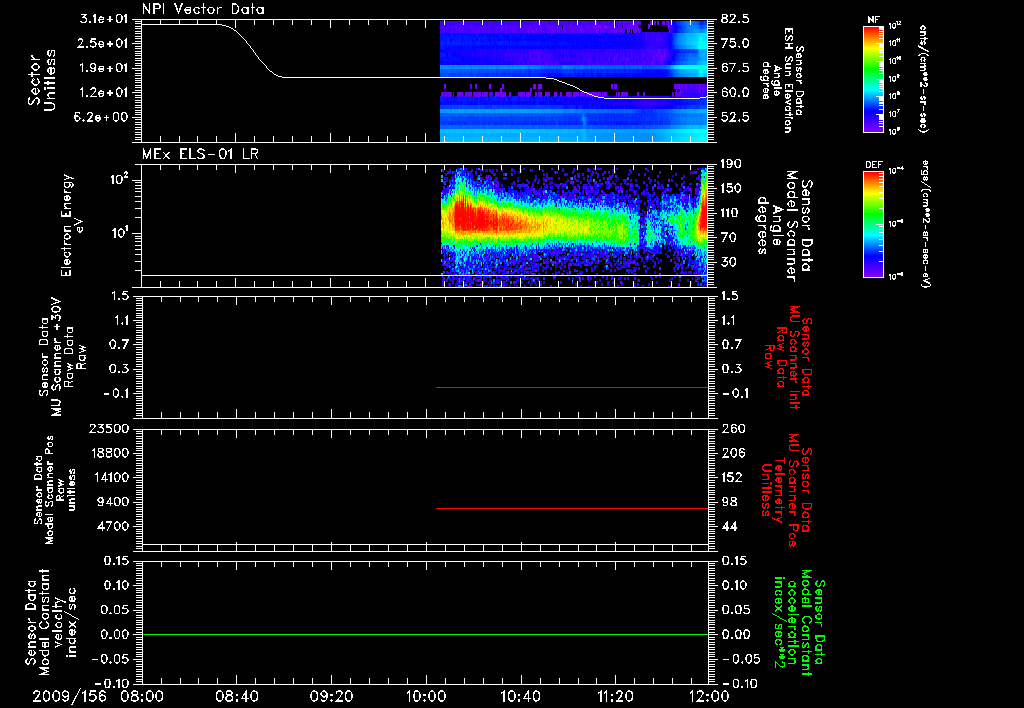Screen dimensions: 1024x708
Task: Click the cnts/(cm**2-sr-sec) units label
Action: coord(923,79)
